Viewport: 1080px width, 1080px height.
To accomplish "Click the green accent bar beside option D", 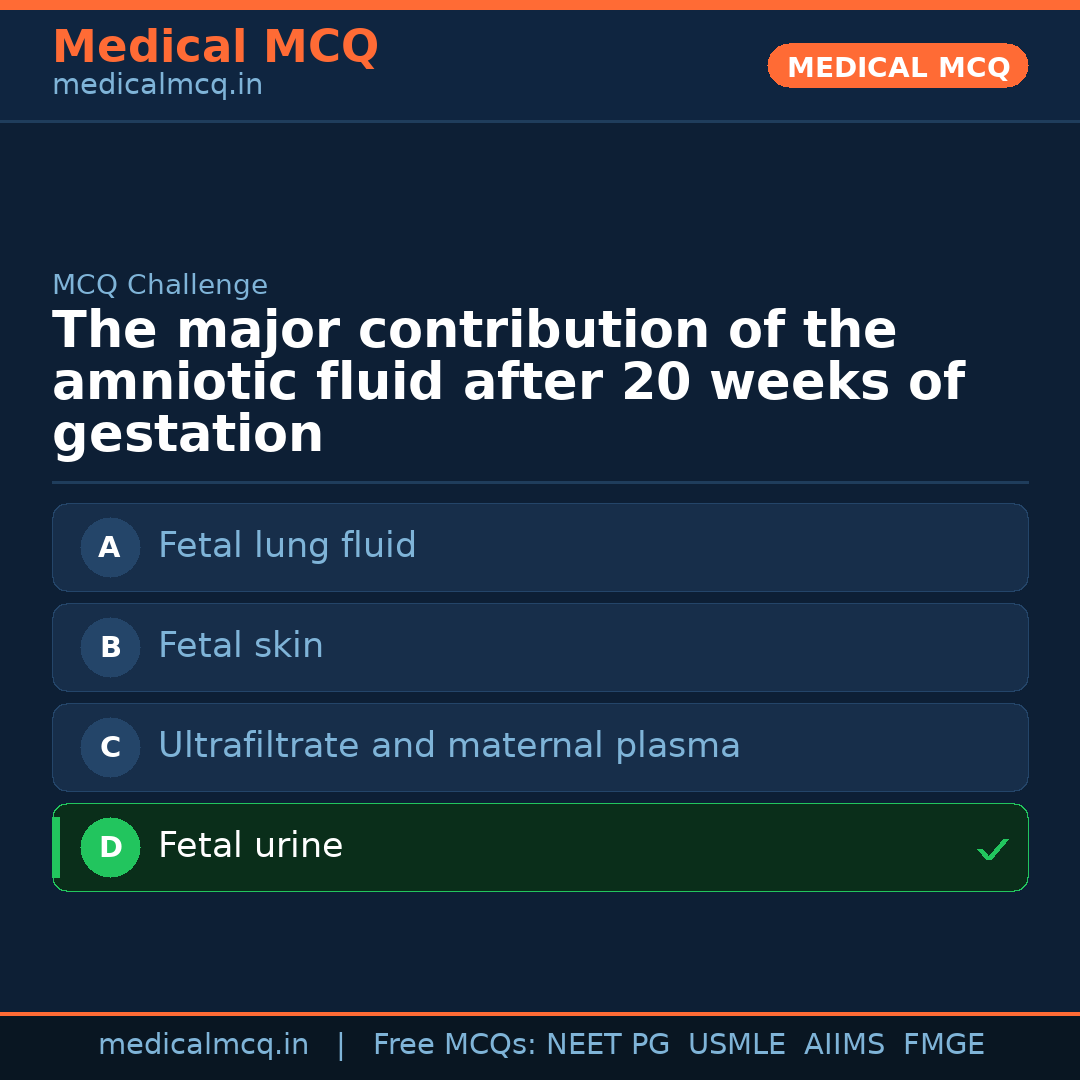I will pyautogui.click(x=55, y=847).
